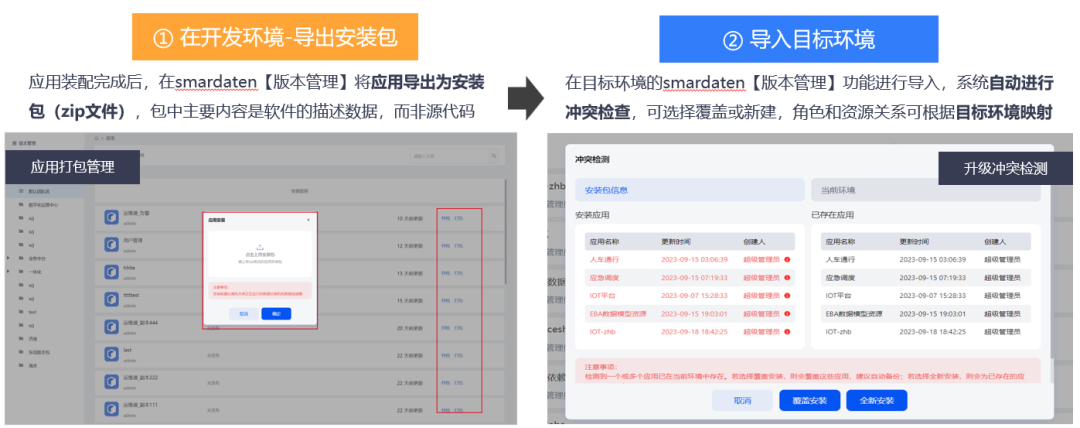
Task: Click 取消 in the 冲突检测 dialog
Action: (742, 400)
